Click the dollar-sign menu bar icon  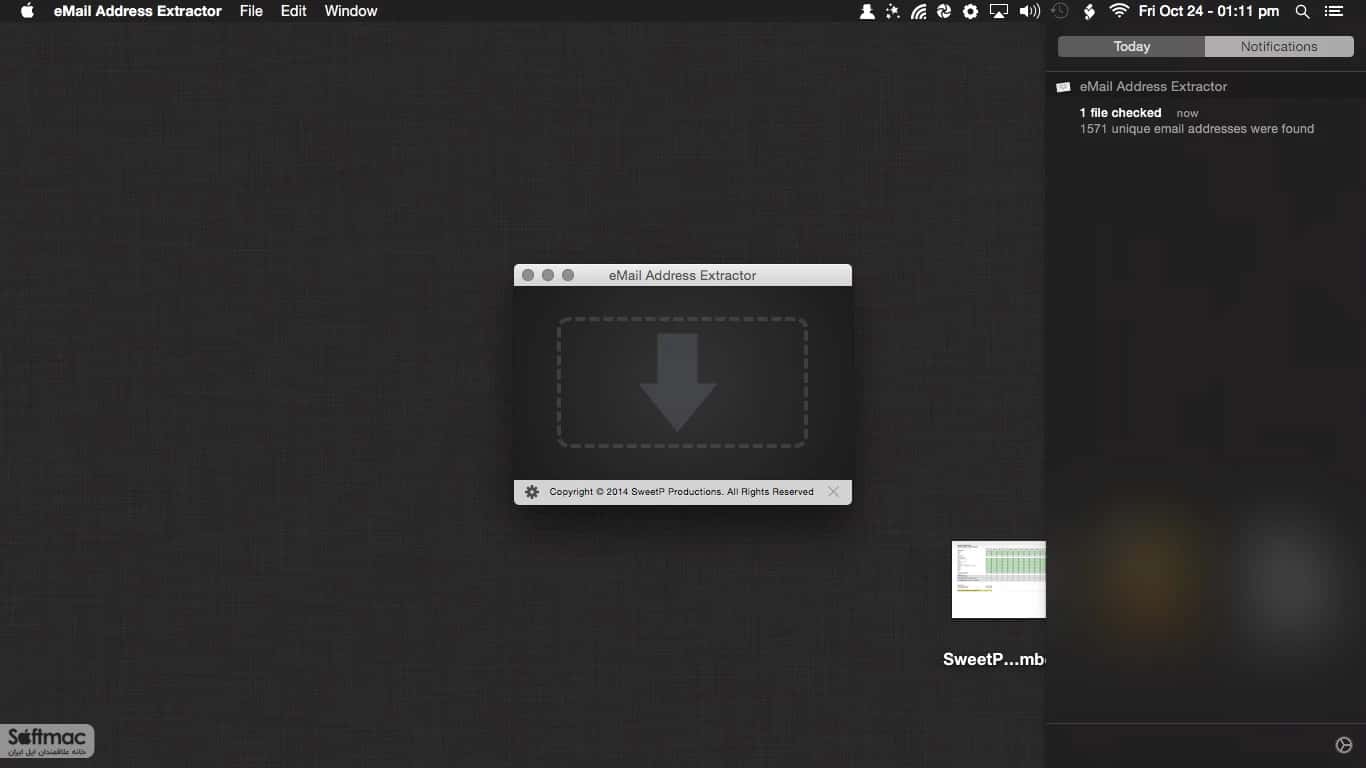(x=1090, y=11)
